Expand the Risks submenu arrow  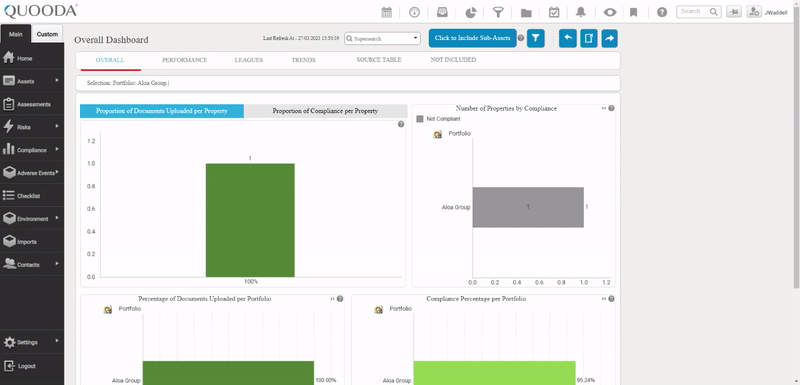point(57,126)
